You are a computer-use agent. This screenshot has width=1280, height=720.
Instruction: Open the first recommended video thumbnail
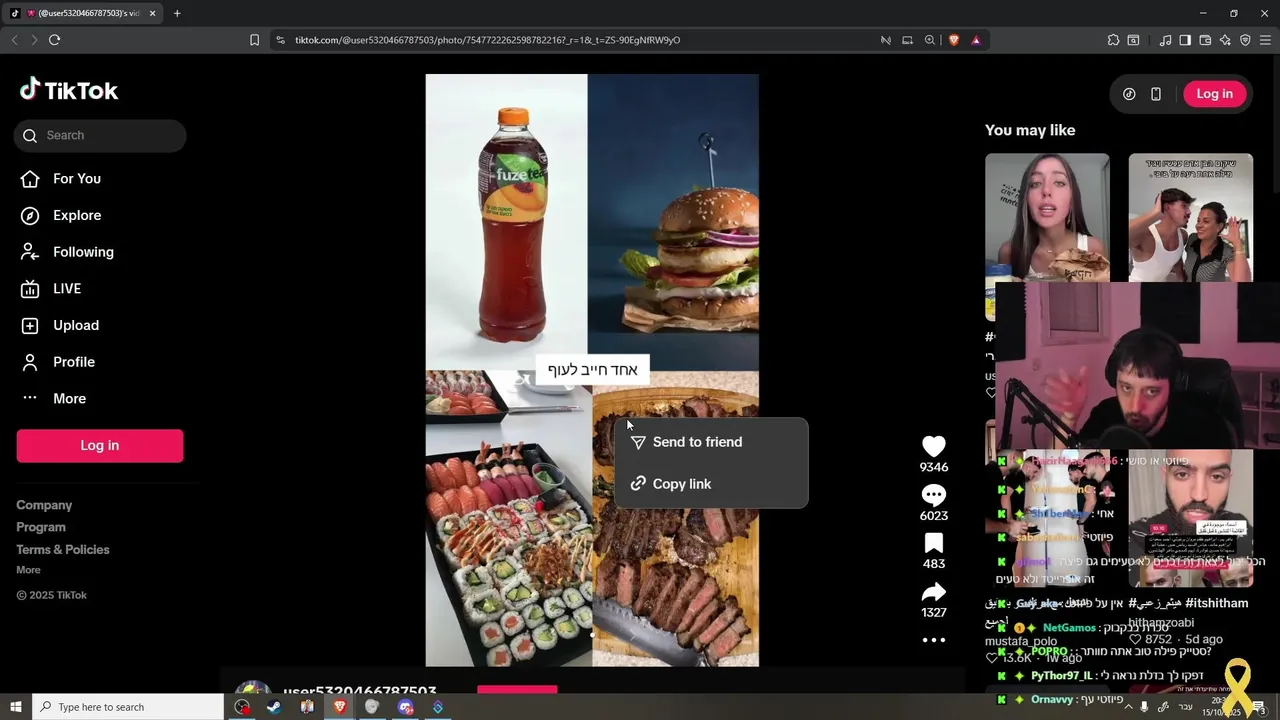point(1047,217)
